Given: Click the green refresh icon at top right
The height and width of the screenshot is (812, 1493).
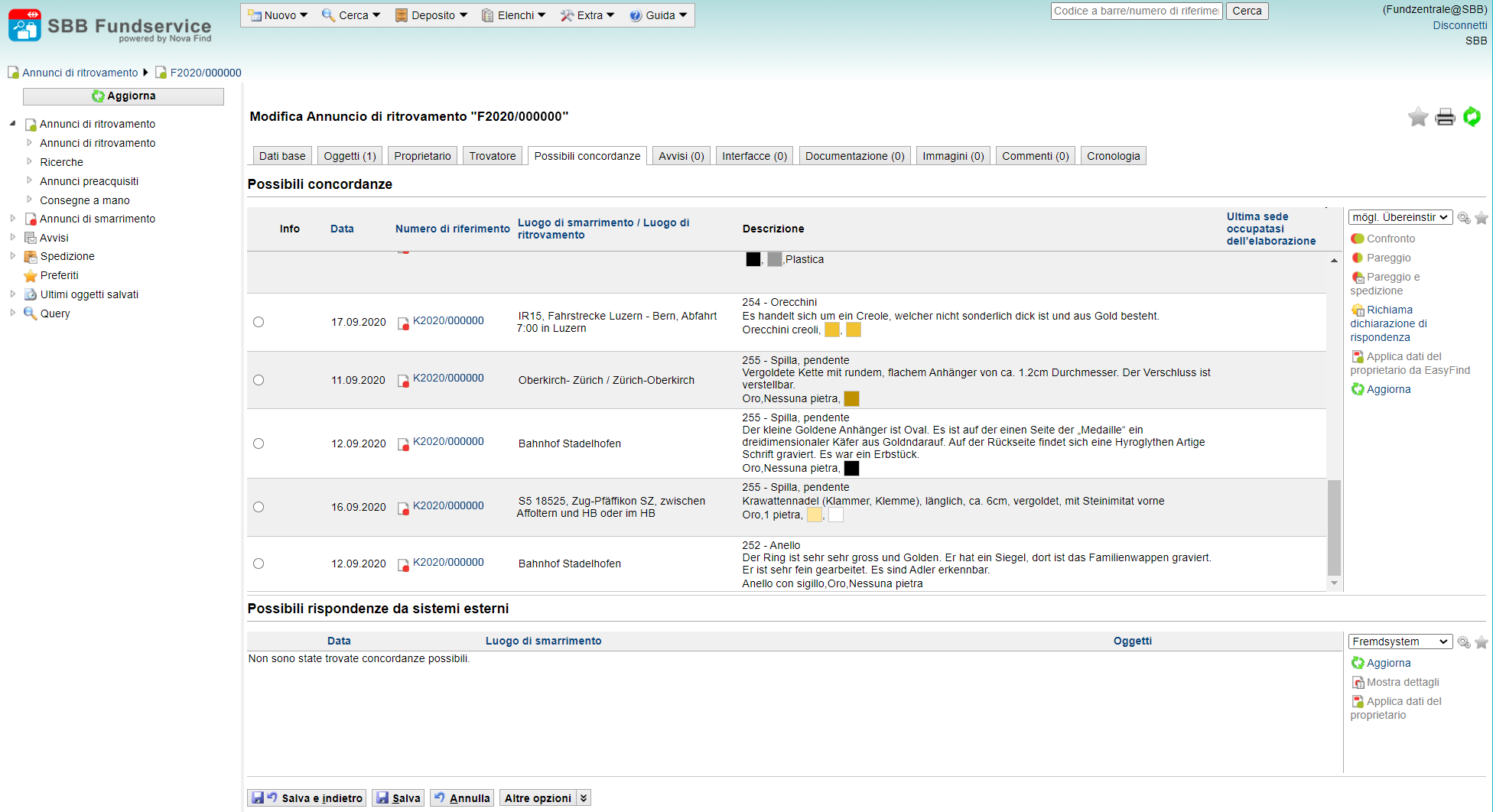Looking at the screenshot, I should 1472,117.
